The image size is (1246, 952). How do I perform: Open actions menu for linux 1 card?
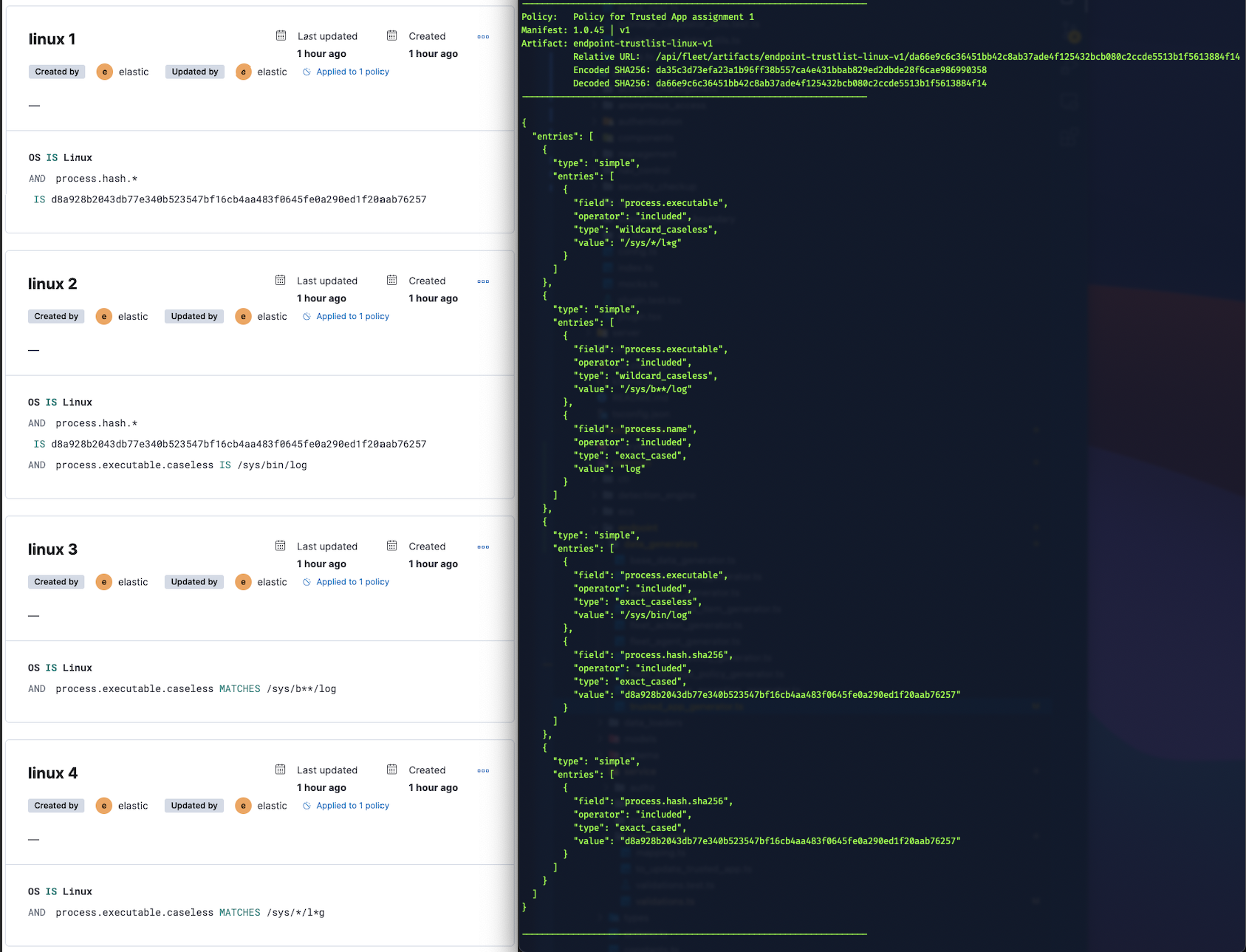tap(483, 36)
